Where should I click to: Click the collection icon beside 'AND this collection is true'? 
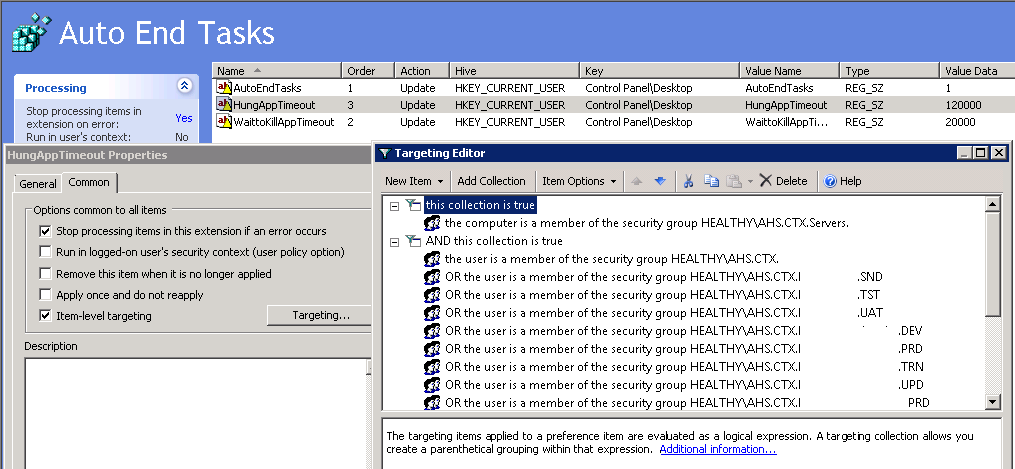click(413, 241)
